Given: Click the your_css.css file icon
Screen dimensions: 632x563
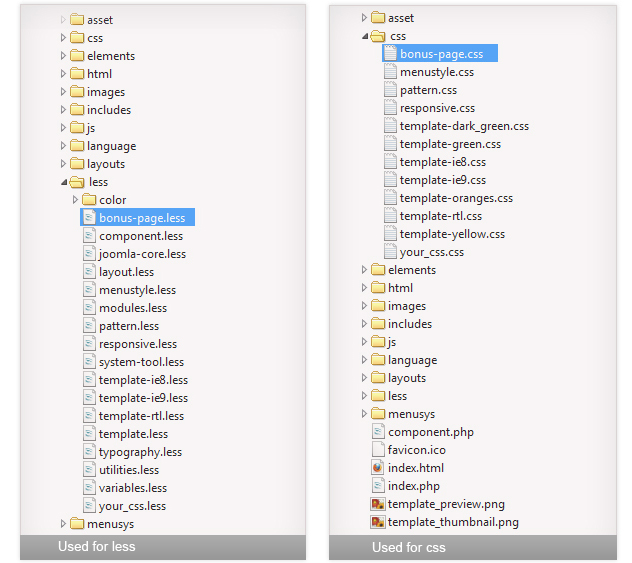Looking at the screenshot, I should click(390, 252).
